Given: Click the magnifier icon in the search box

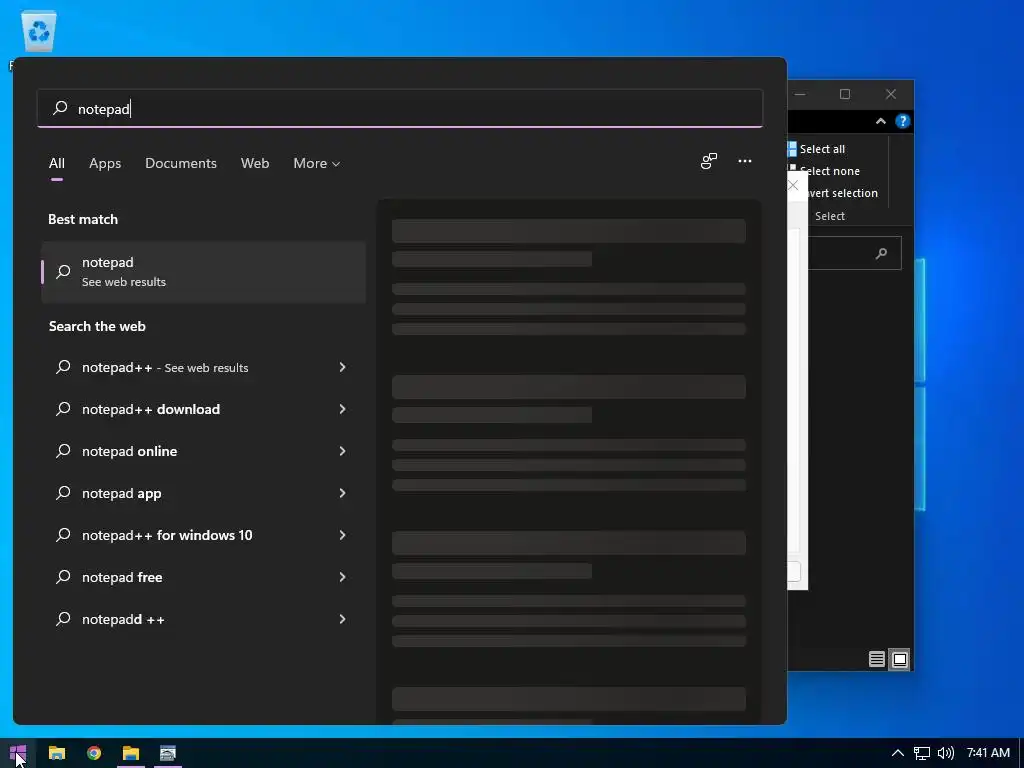Looking at the screenshot, I should click(60, 108).
